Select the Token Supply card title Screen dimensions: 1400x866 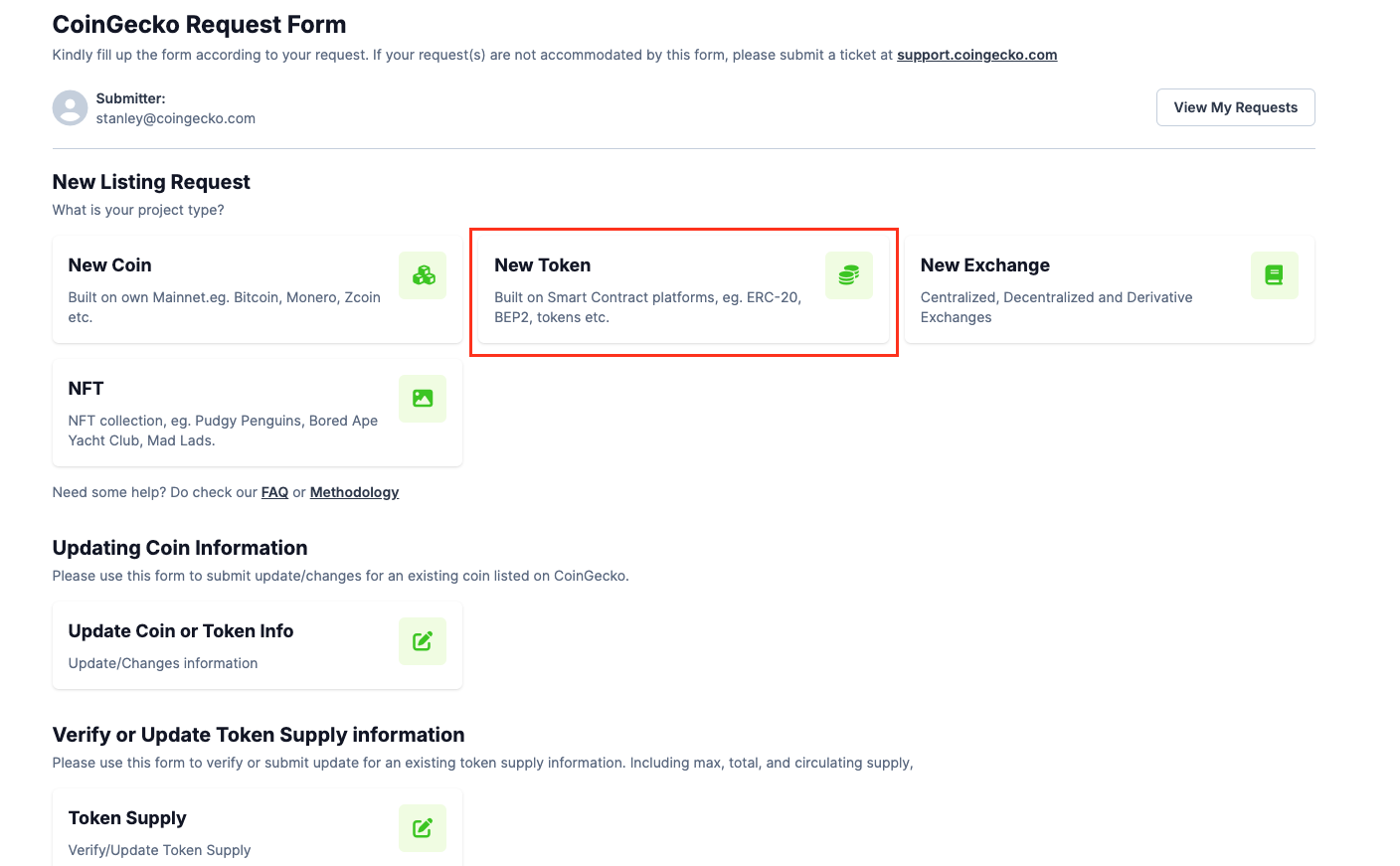(x=127, y=818)
